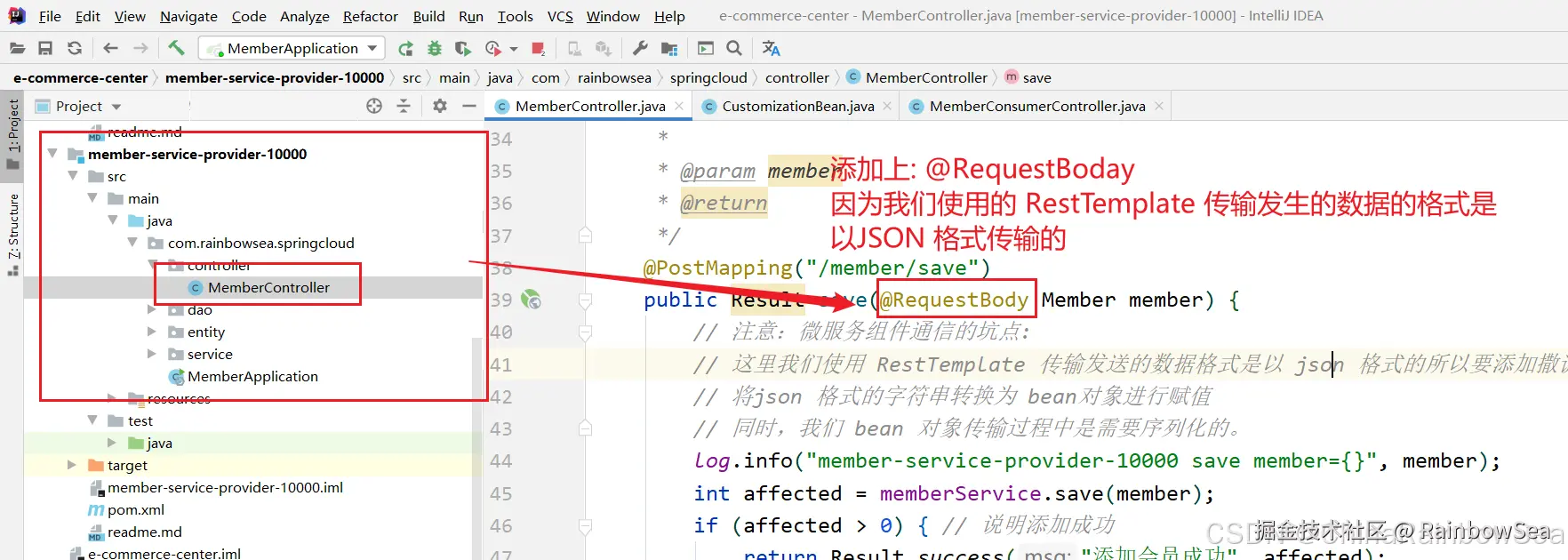Click the Open file folder icon
This screenshot has height=560, width=1568.
tap(17, 48)
